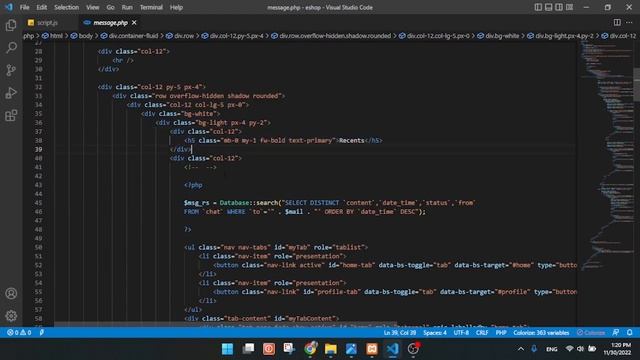The height and width of the screenshot is (360, 640).
Task: Click the notifications bell in the status bar
Action: (x=630, y=333)
